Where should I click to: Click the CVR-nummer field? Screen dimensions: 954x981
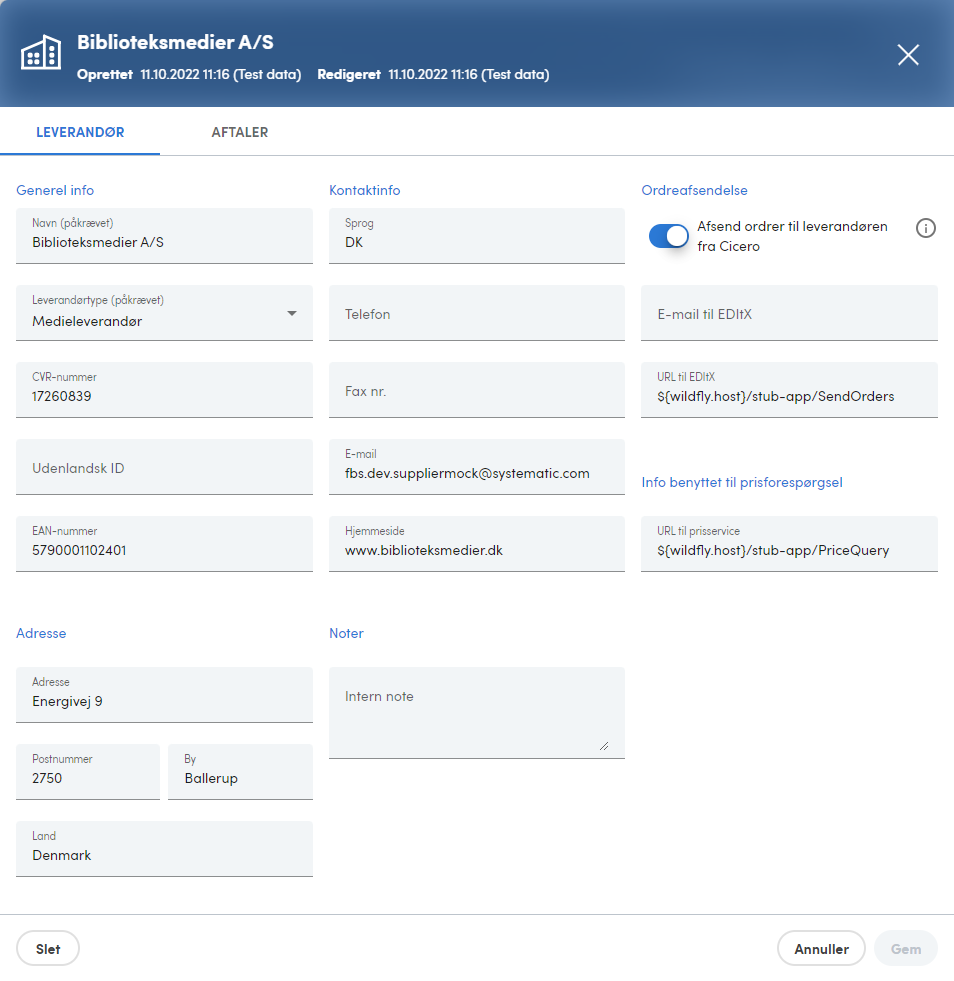point(164,390)
